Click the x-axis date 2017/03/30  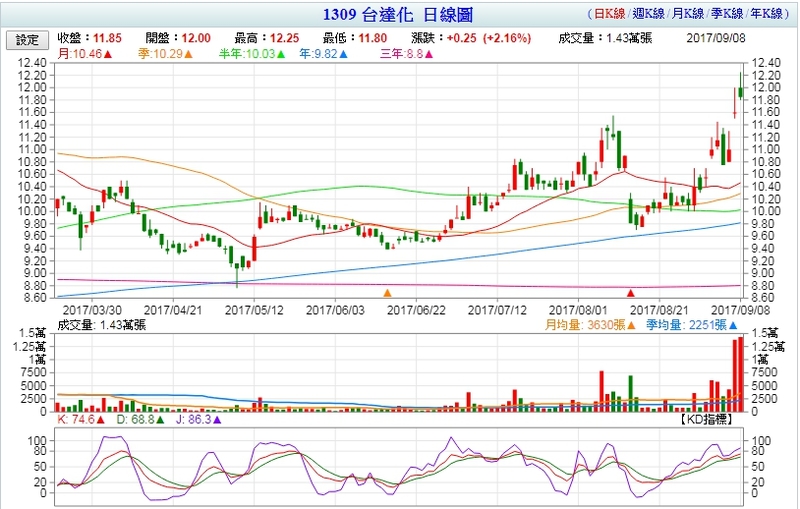(x=92, y=310)
